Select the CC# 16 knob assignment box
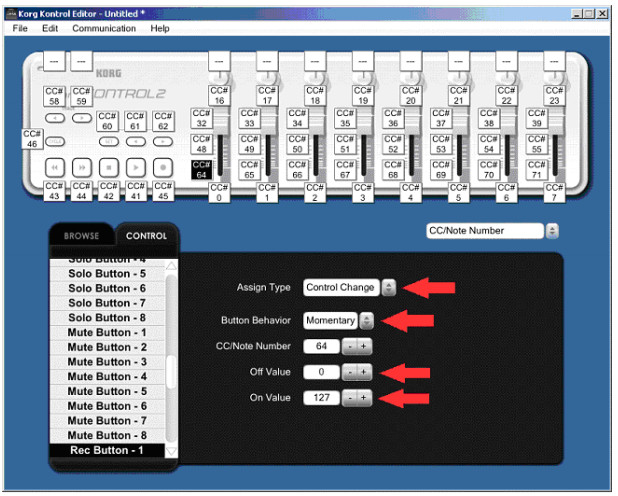 click(x=219, y=95)
